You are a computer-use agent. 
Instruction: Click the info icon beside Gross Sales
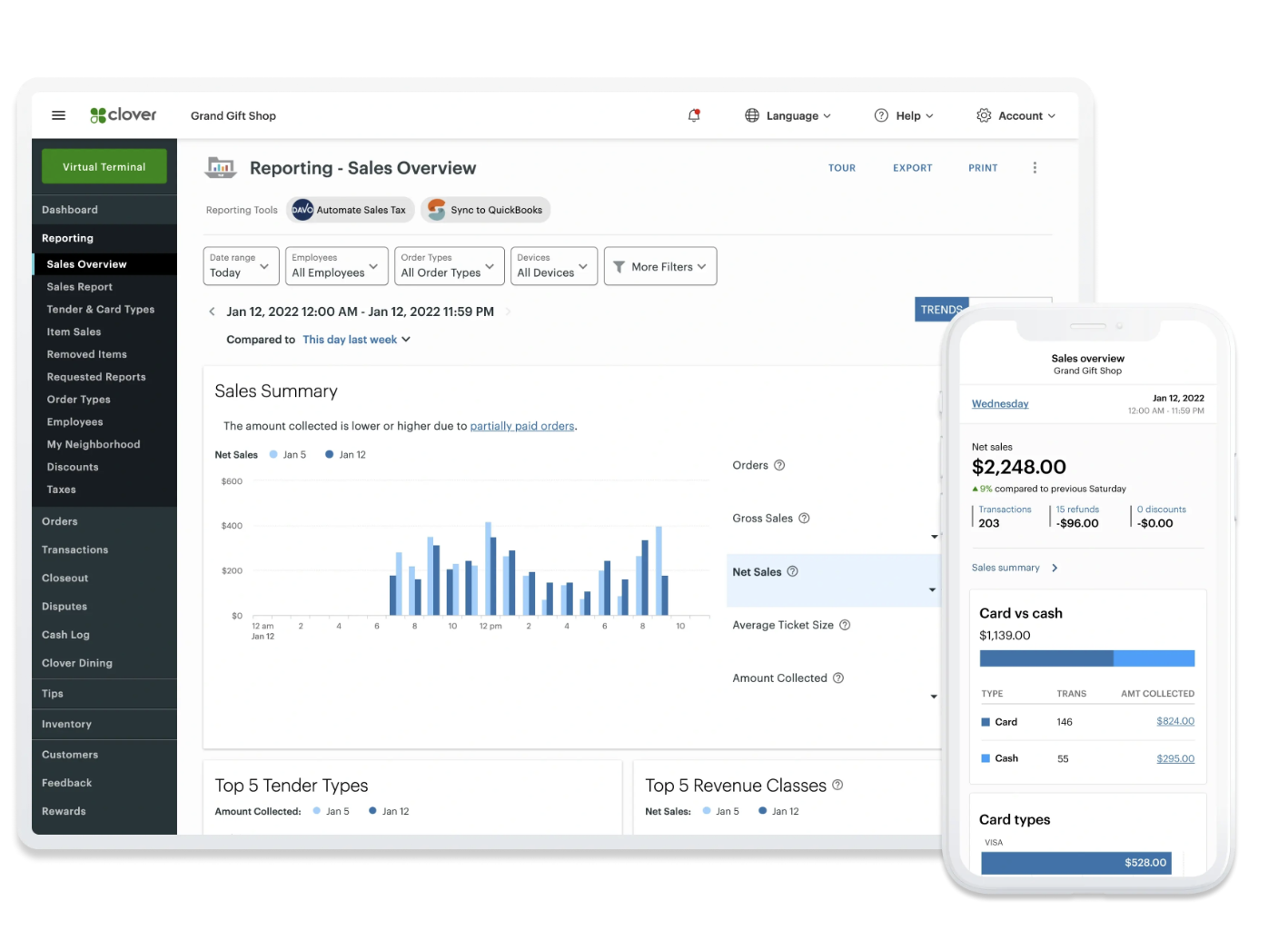tap(804, 519)
